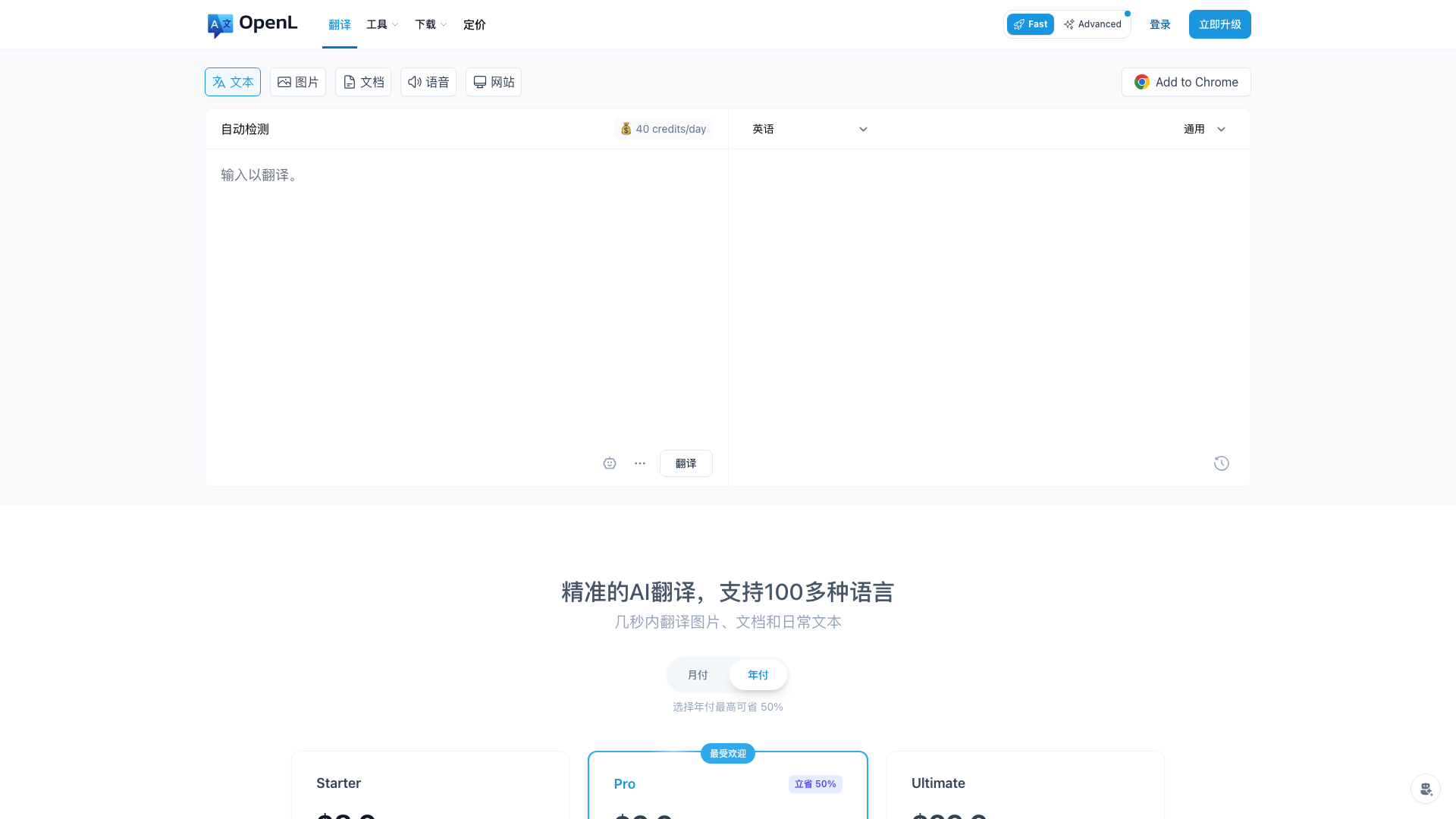1456x819 pixels.
Task: Choose 月付 monthly billing
Action: (698, 675)
